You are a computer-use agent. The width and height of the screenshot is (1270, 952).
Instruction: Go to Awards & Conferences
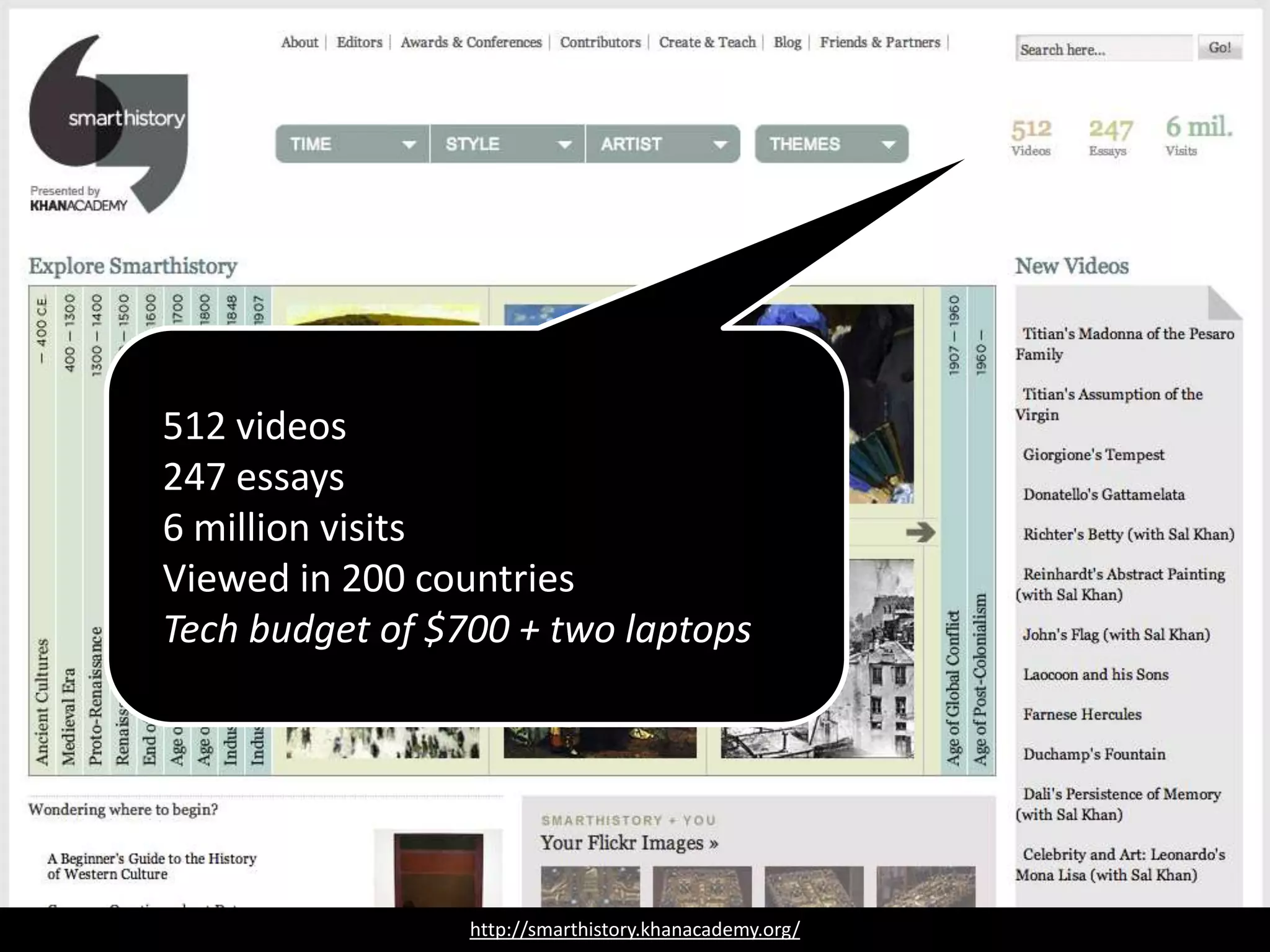click(471, 42)
